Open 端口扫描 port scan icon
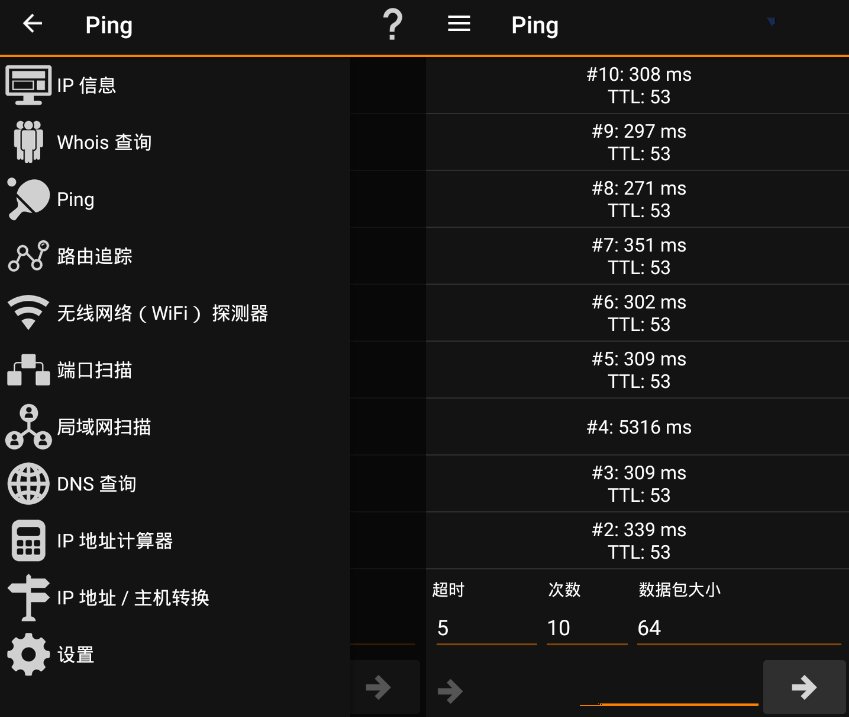 [x=28, y=370]
